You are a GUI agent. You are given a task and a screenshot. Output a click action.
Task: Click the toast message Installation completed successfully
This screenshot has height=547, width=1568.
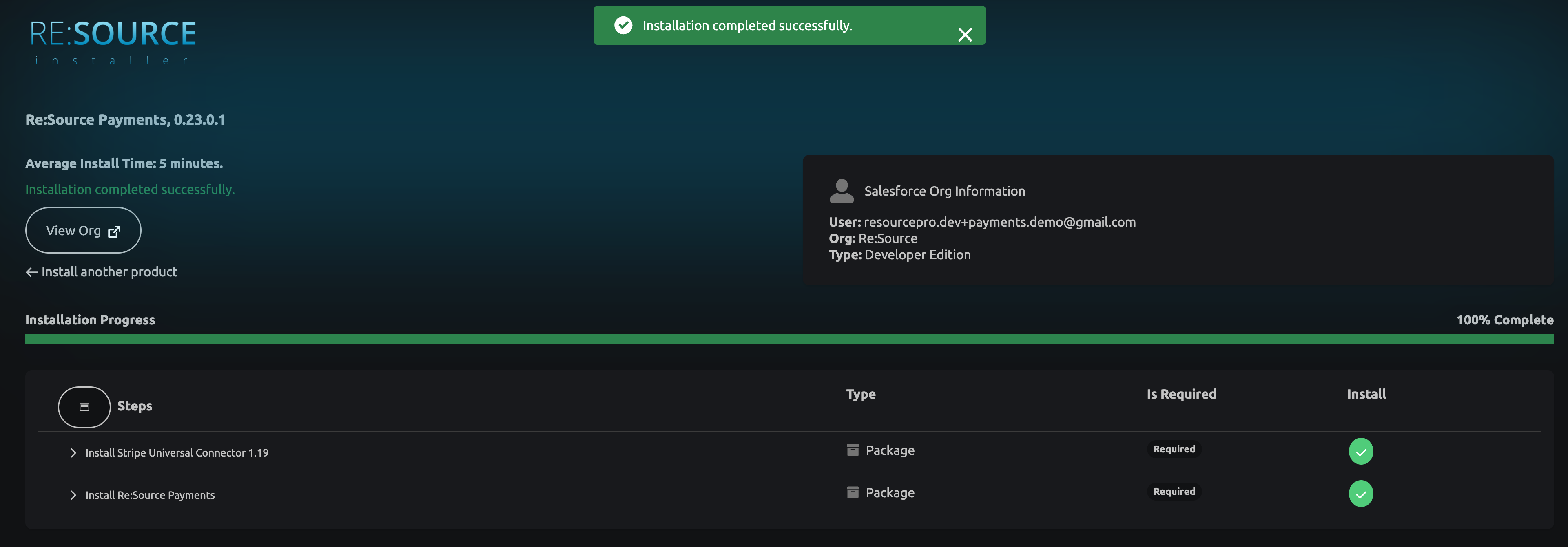[747, 26]
